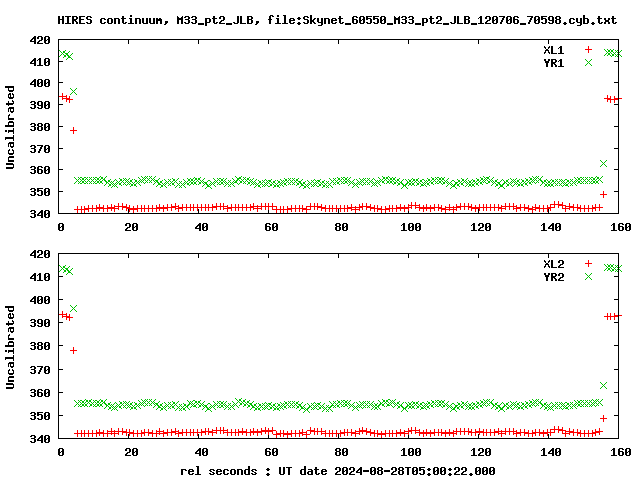Select the XL1 legend label
The image size is (640, 480).
tap(553, 50)
